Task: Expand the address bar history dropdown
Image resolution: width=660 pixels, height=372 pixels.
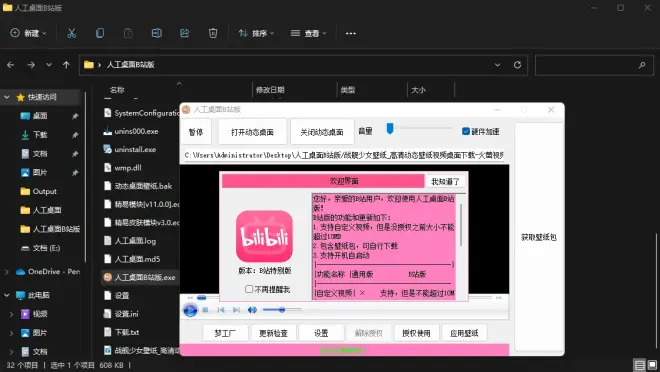Action: point(498,65)
